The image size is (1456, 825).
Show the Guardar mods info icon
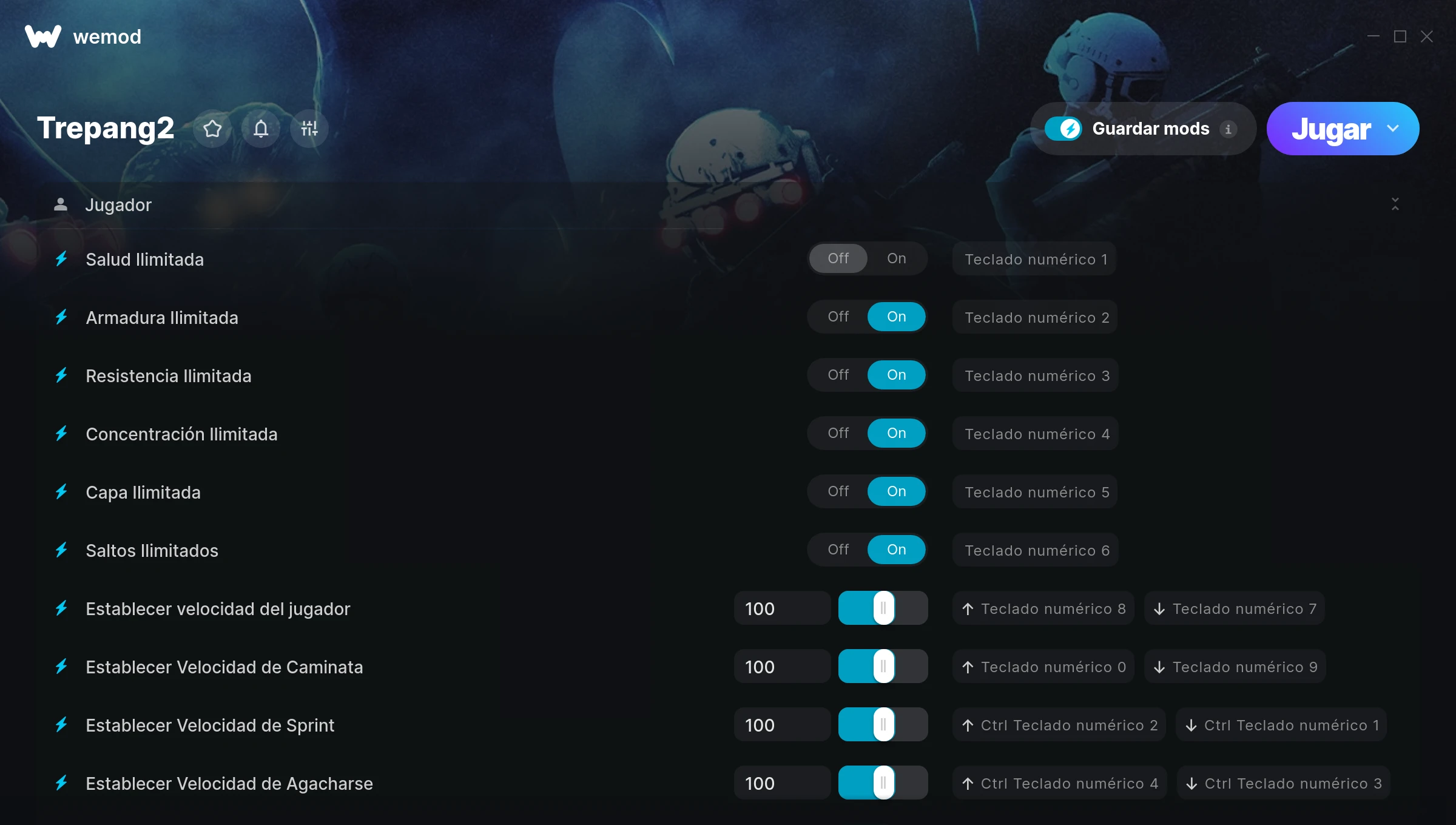tap(1228, 129)
